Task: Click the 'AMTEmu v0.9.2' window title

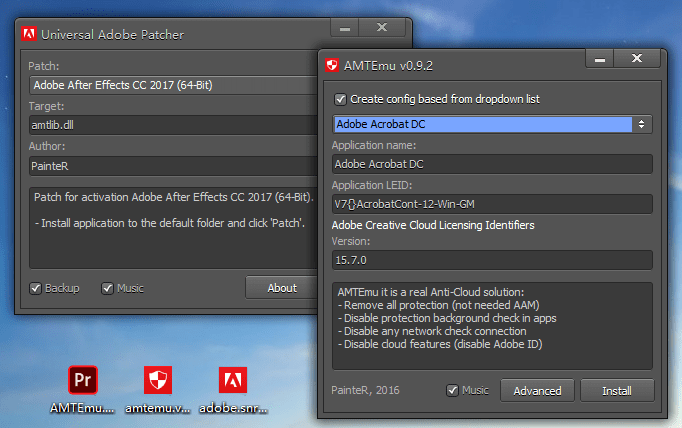Action: (x=388, y=66)
